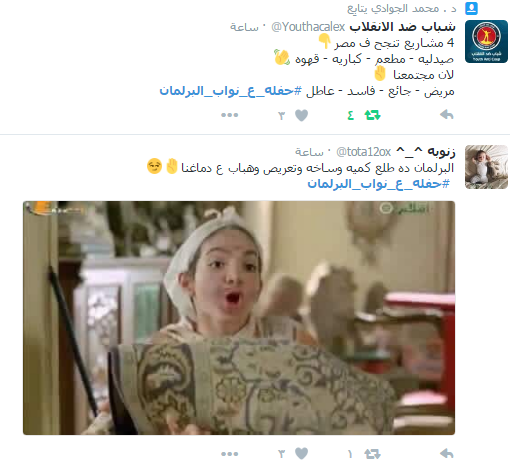The image size is (510, 465).
Task: Retweet the tota12ox tweet
Action: (x=372, y=454)
